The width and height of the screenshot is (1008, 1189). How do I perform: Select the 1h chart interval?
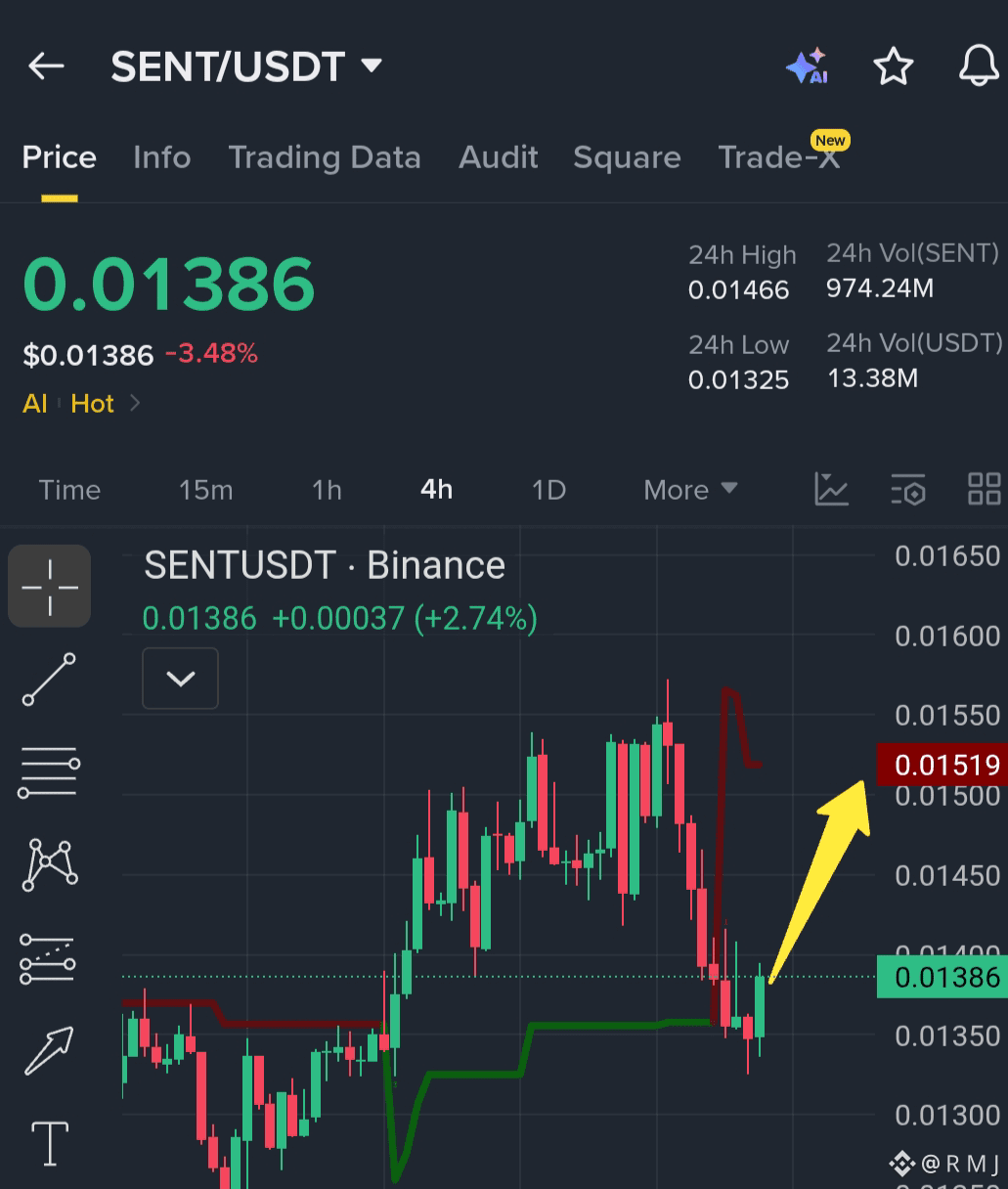pyautogui.click(x=327, y=490)
